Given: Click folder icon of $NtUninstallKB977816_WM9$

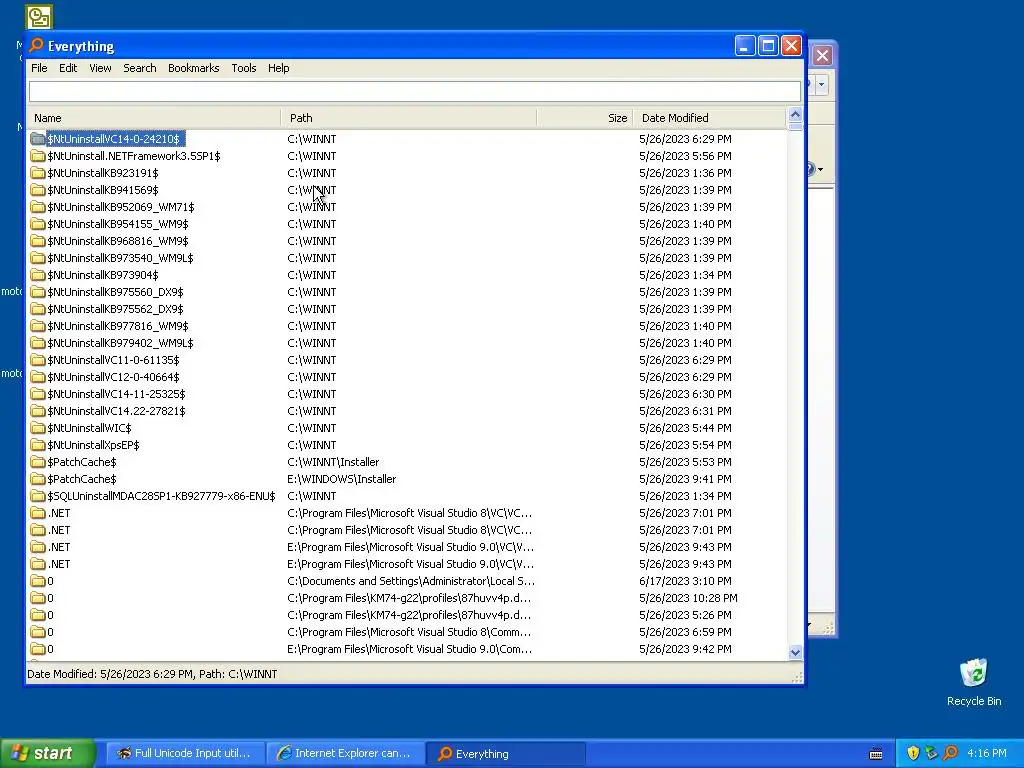Looking at the screenshot, I should pyautogui.click(x=38, y=326).
